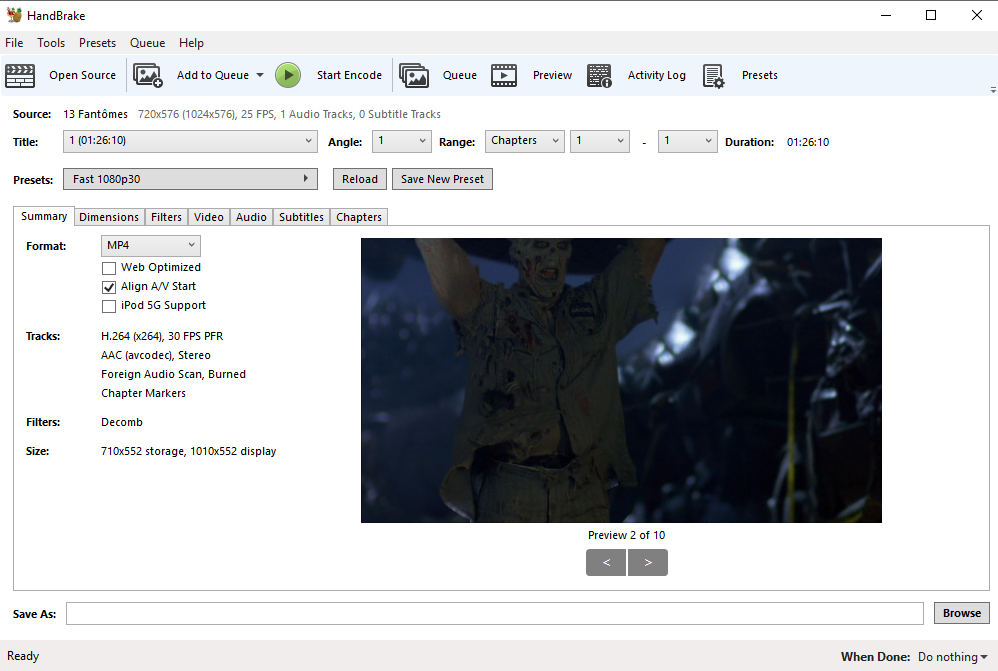The height and width of the screenshot is (671, 998).
Task: Switch to the Summary tab
Action: click(44, 216)
